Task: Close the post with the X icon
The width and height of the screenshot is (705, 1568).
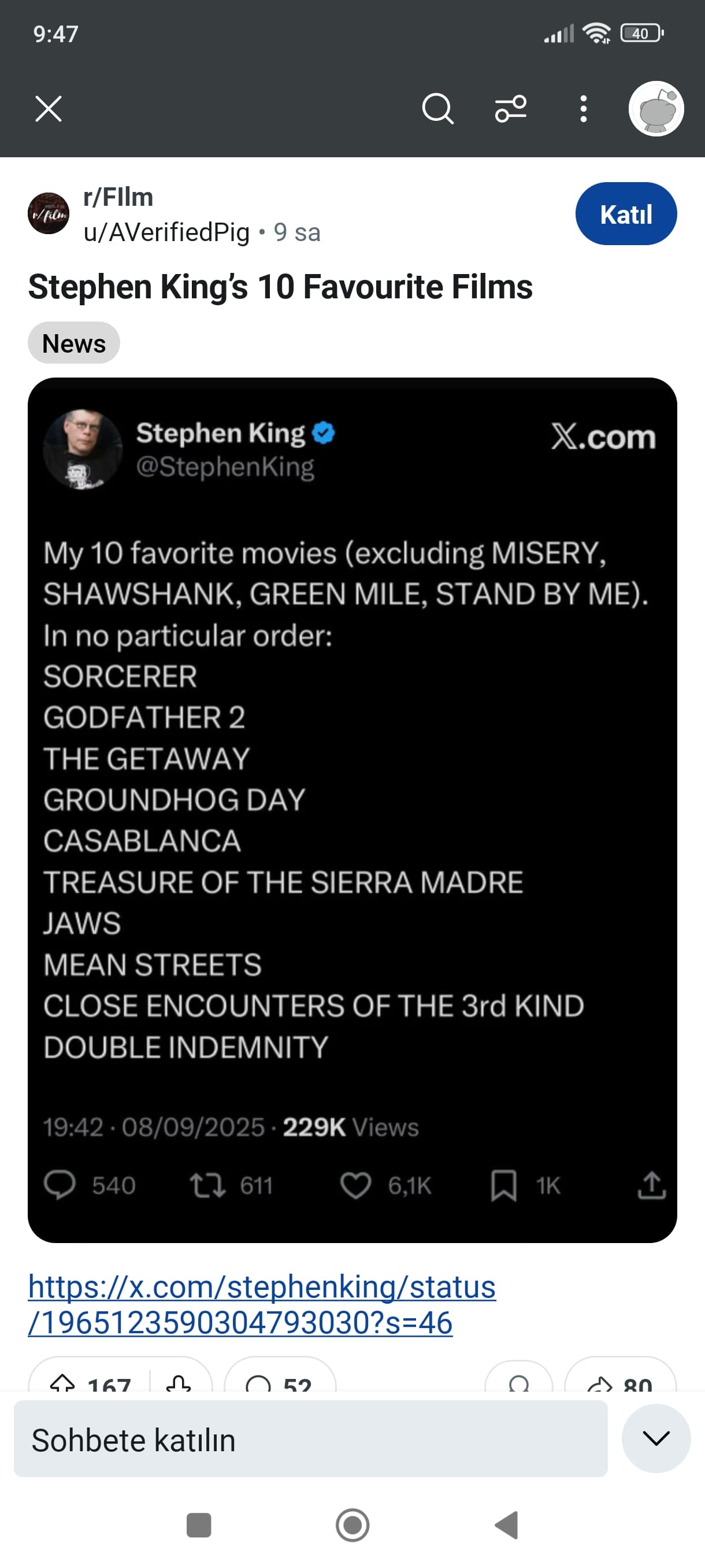Action: tap(49, 110)
